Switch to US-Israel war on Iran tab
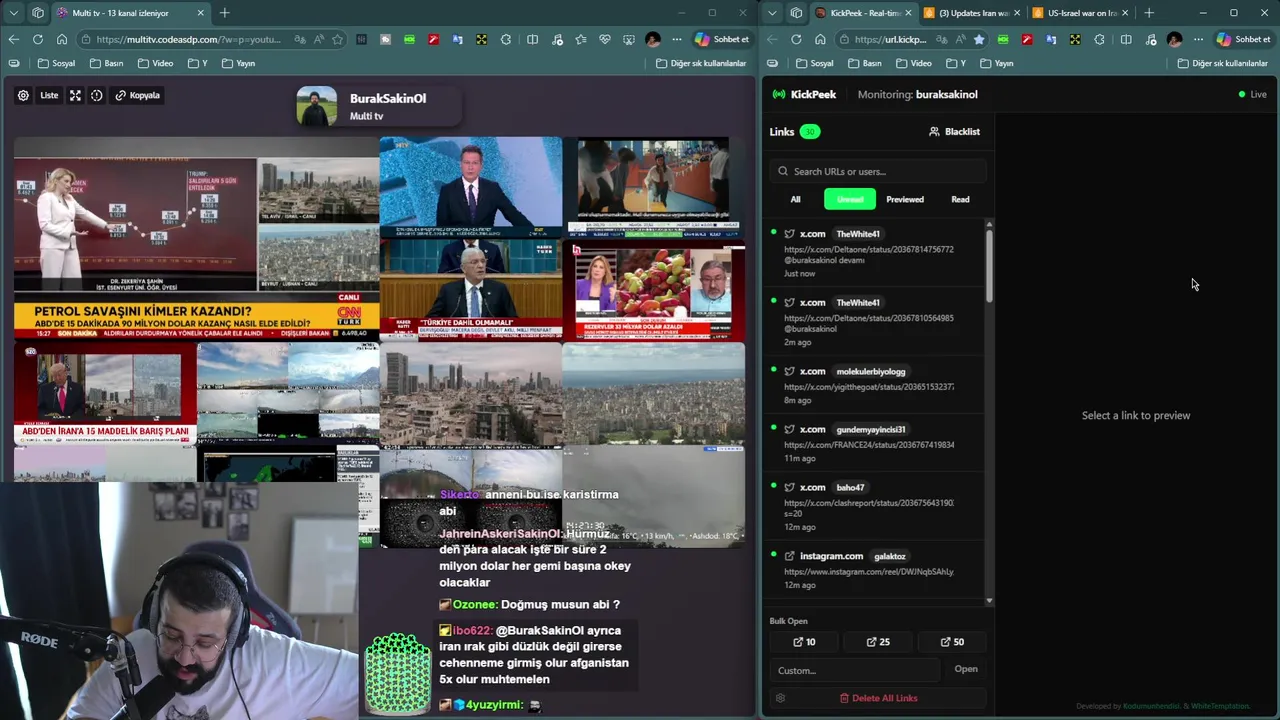1280x720 pixels. [1081, 13]
